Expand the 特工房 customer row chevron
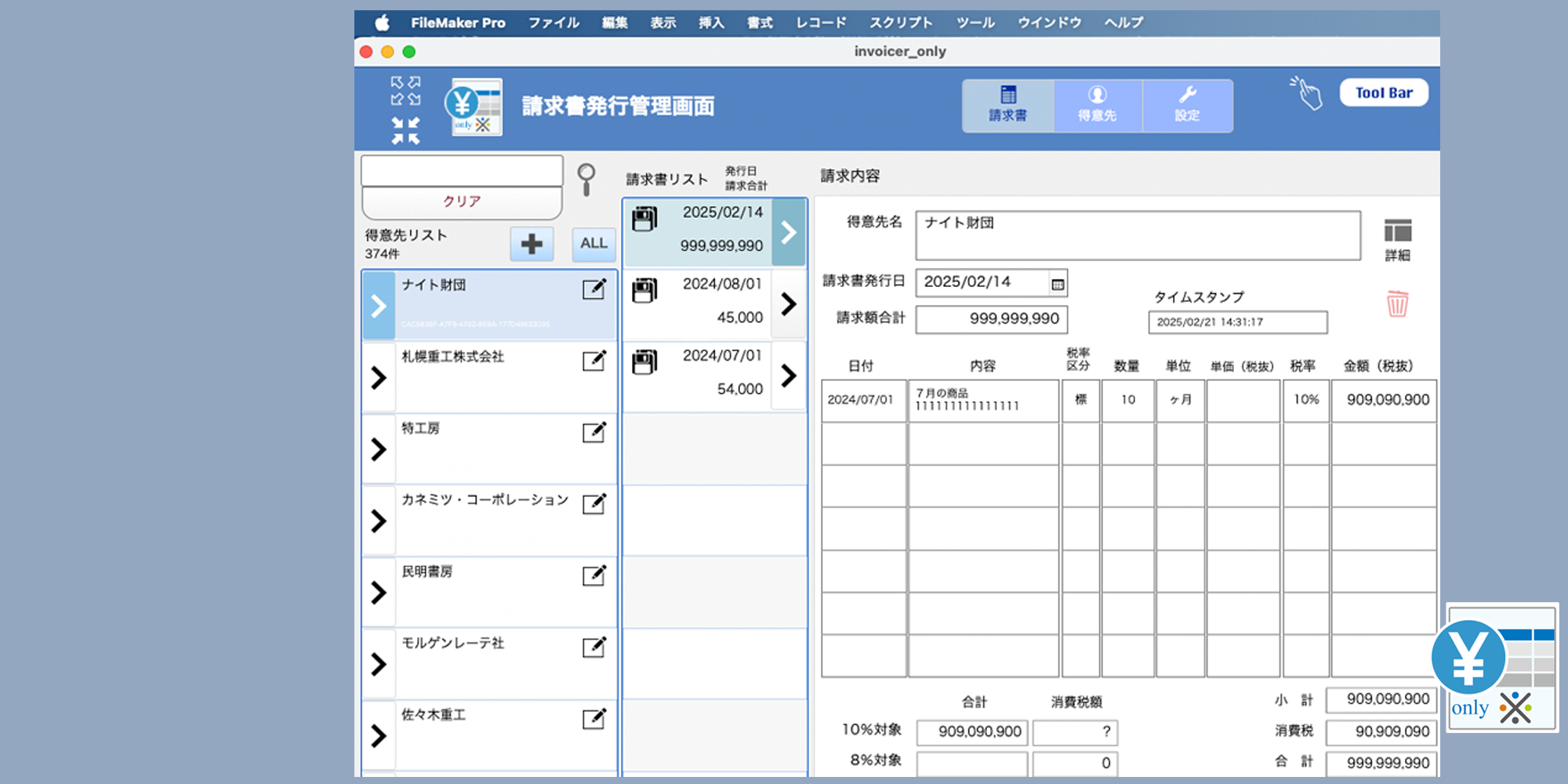Image resolution: width=1568 pixels, height=784 pixels. coord(379,449)
